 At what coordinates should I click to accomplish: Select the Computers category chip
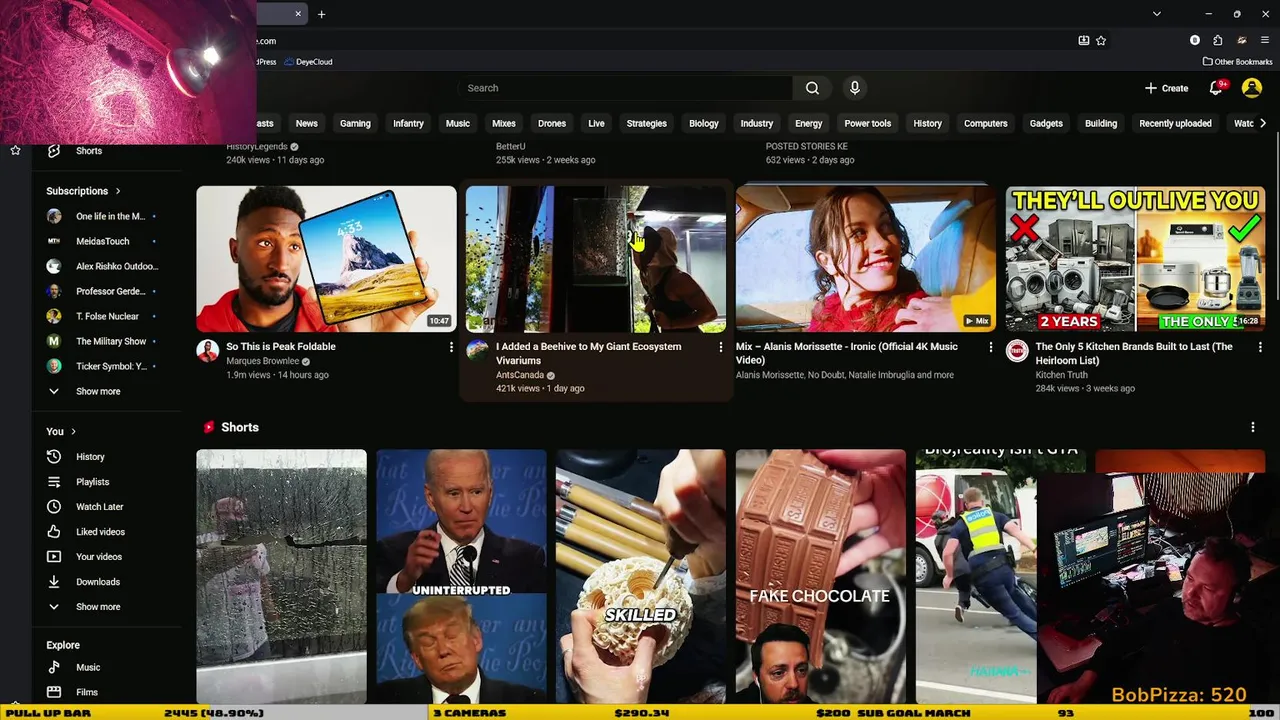click(x=985, y=124)
